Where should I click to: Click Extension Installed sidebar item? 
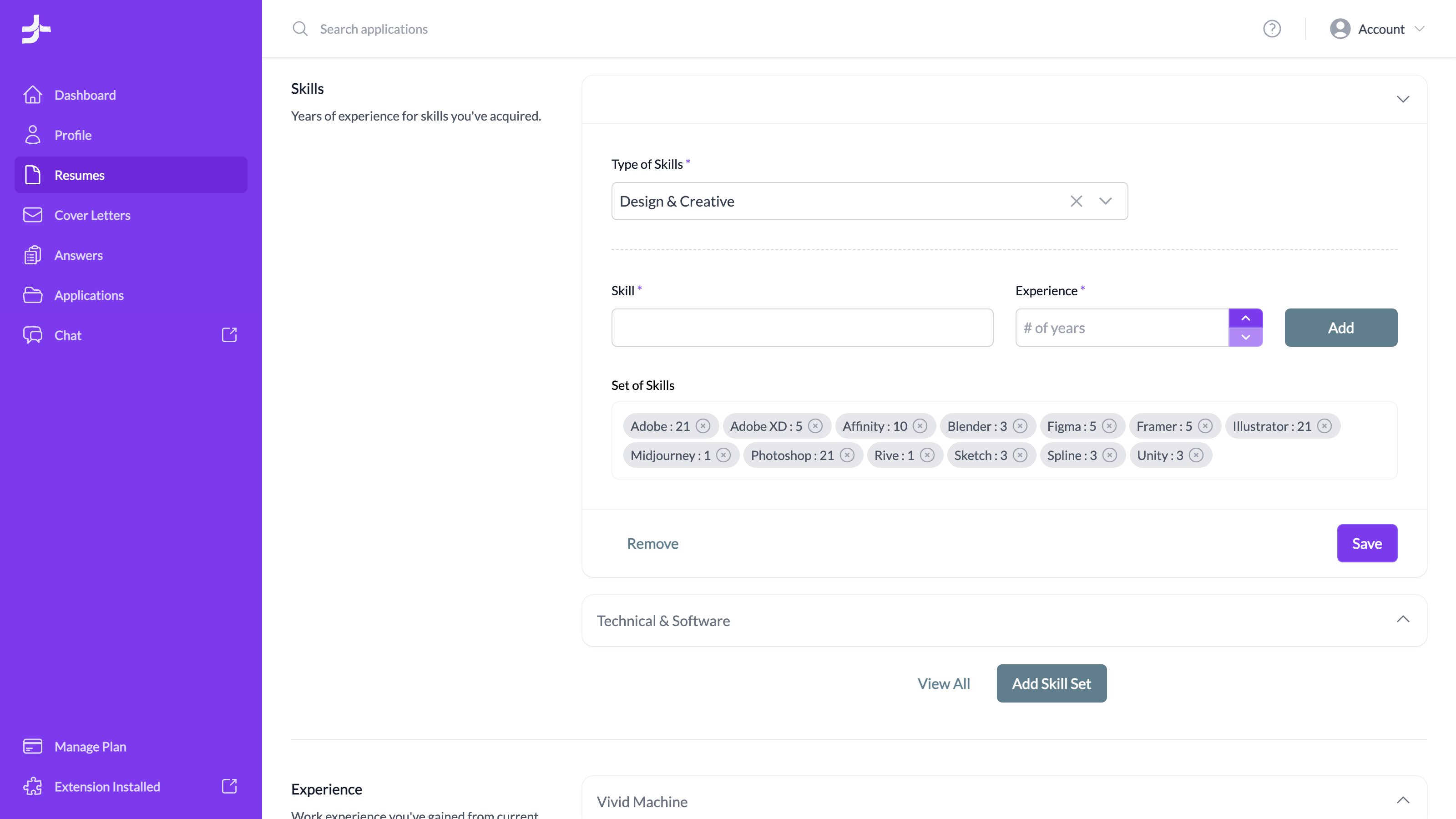(131, 786)
